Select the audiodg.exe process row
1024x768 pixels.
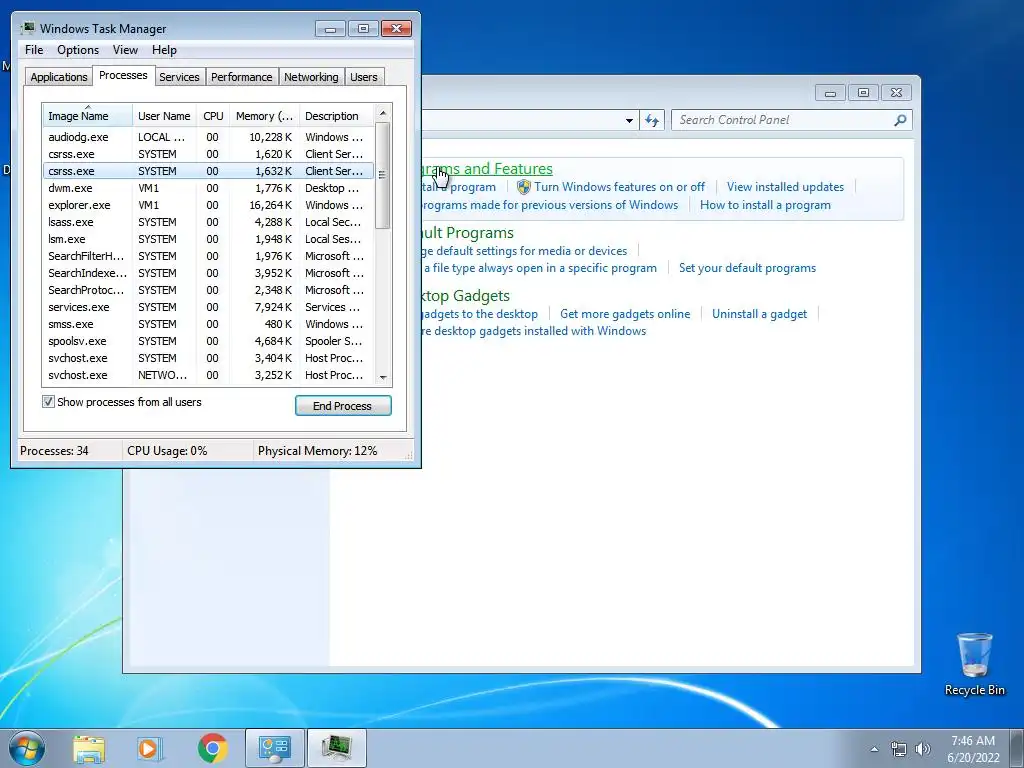pyautogui.click(x=208, y=137)
